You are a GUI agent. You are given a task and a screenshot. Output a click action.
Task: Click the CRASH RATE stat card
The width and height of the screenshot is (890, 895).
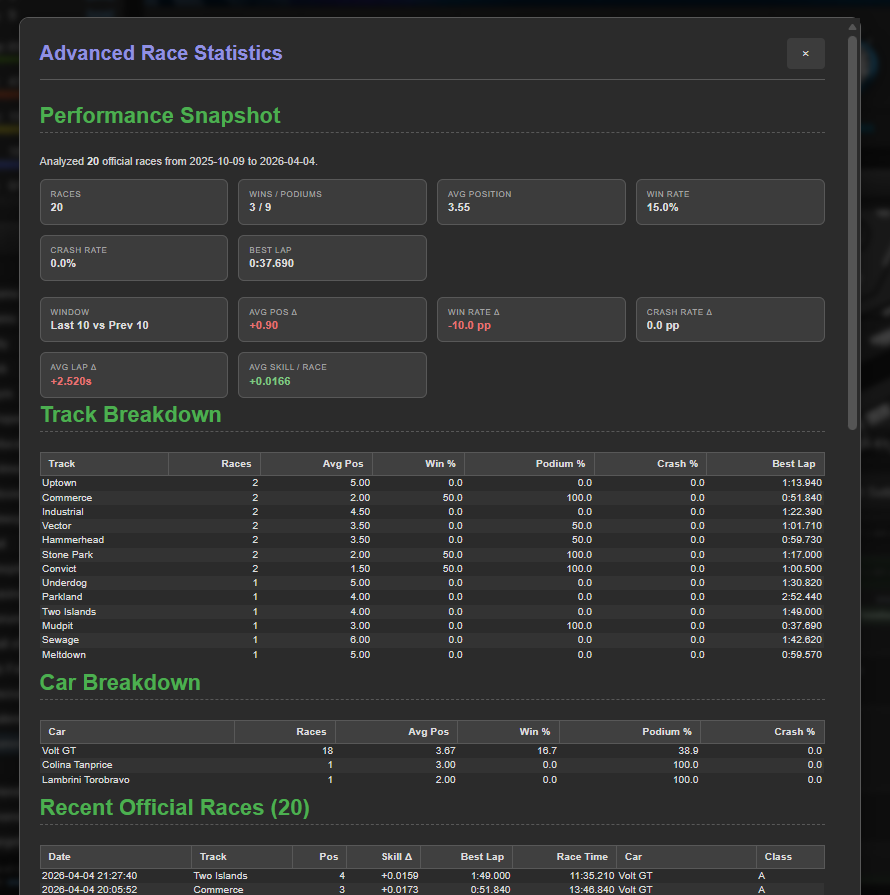click(133, 258)
